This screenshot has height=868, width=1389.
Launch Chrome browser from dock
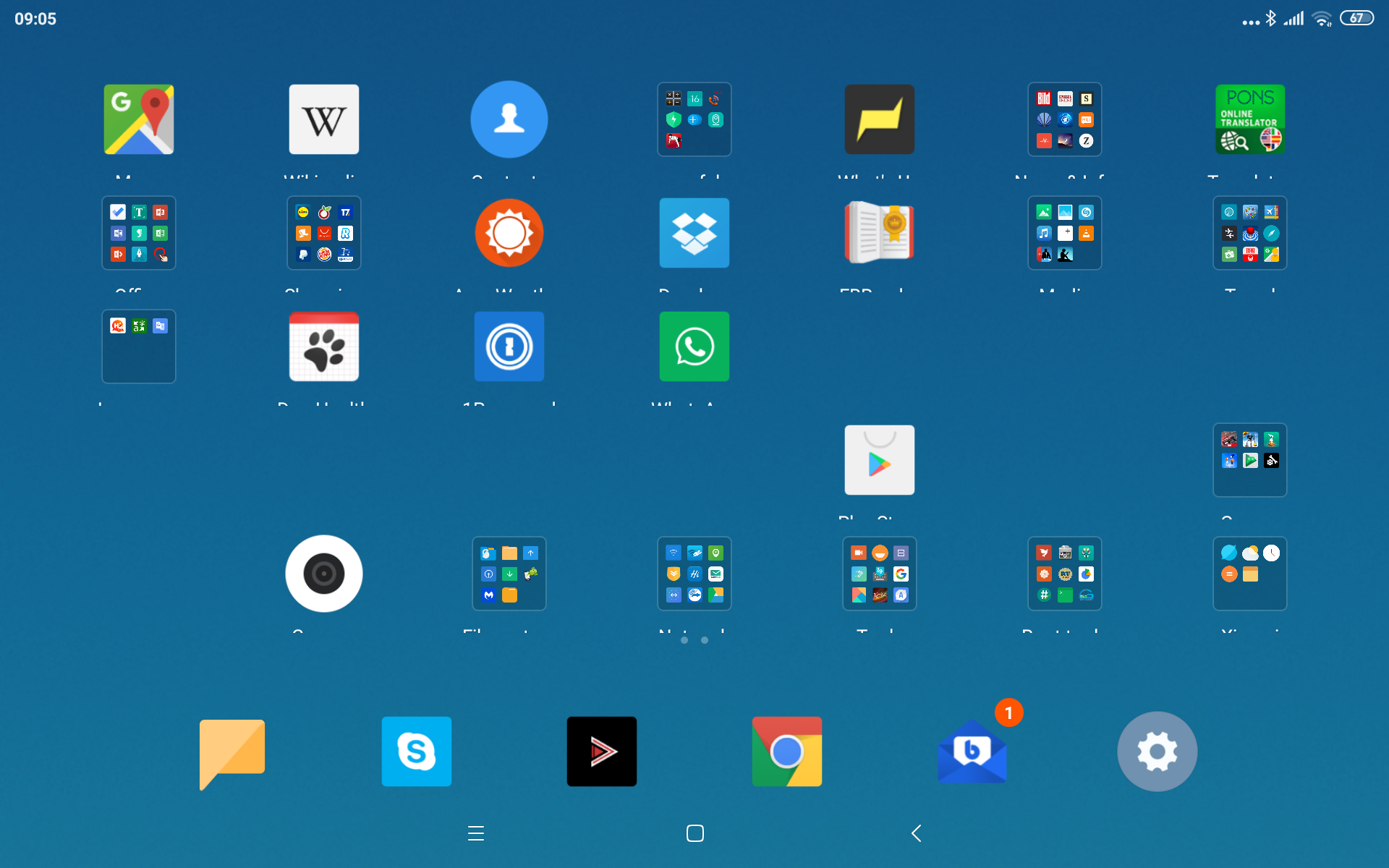[787, 752]
